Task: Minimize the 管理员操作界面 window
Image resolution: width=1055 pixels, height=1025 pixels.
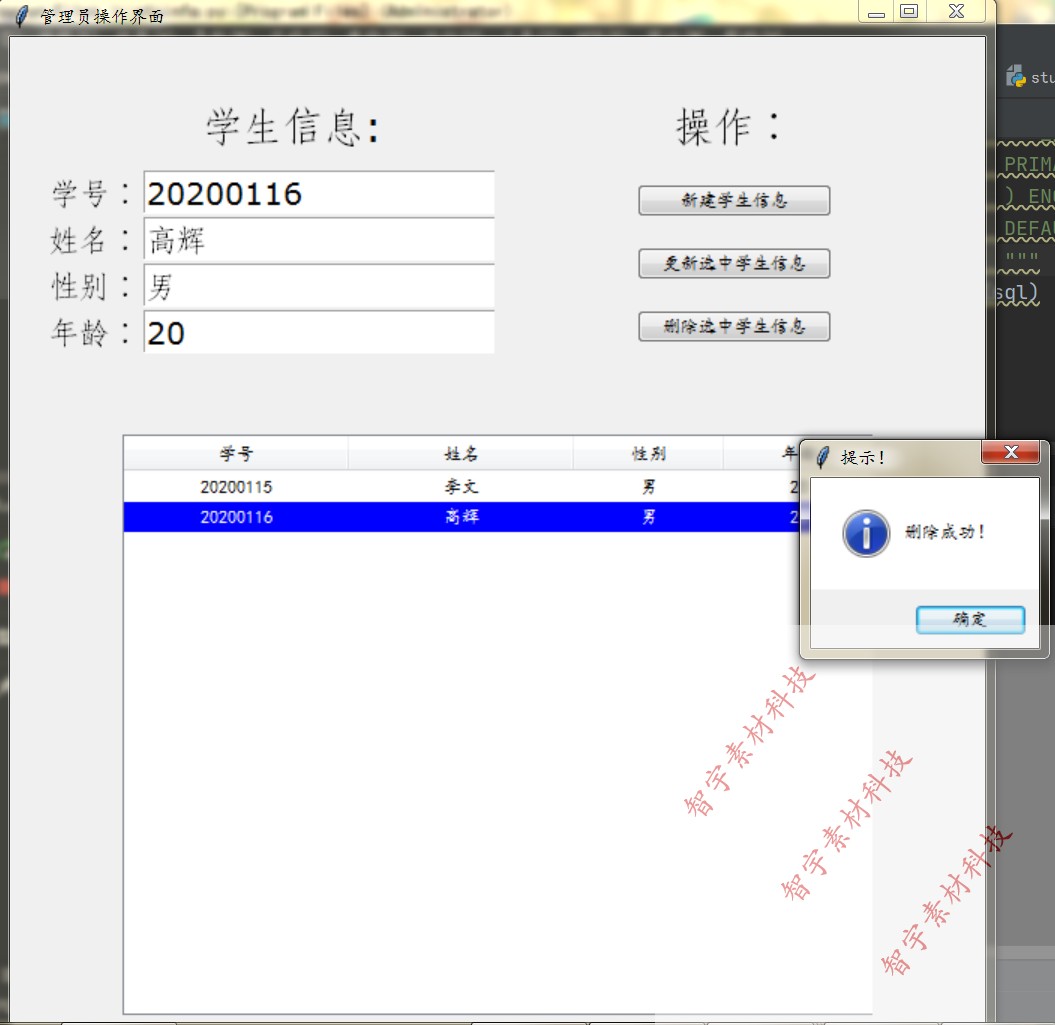Action: click(876, 13)
